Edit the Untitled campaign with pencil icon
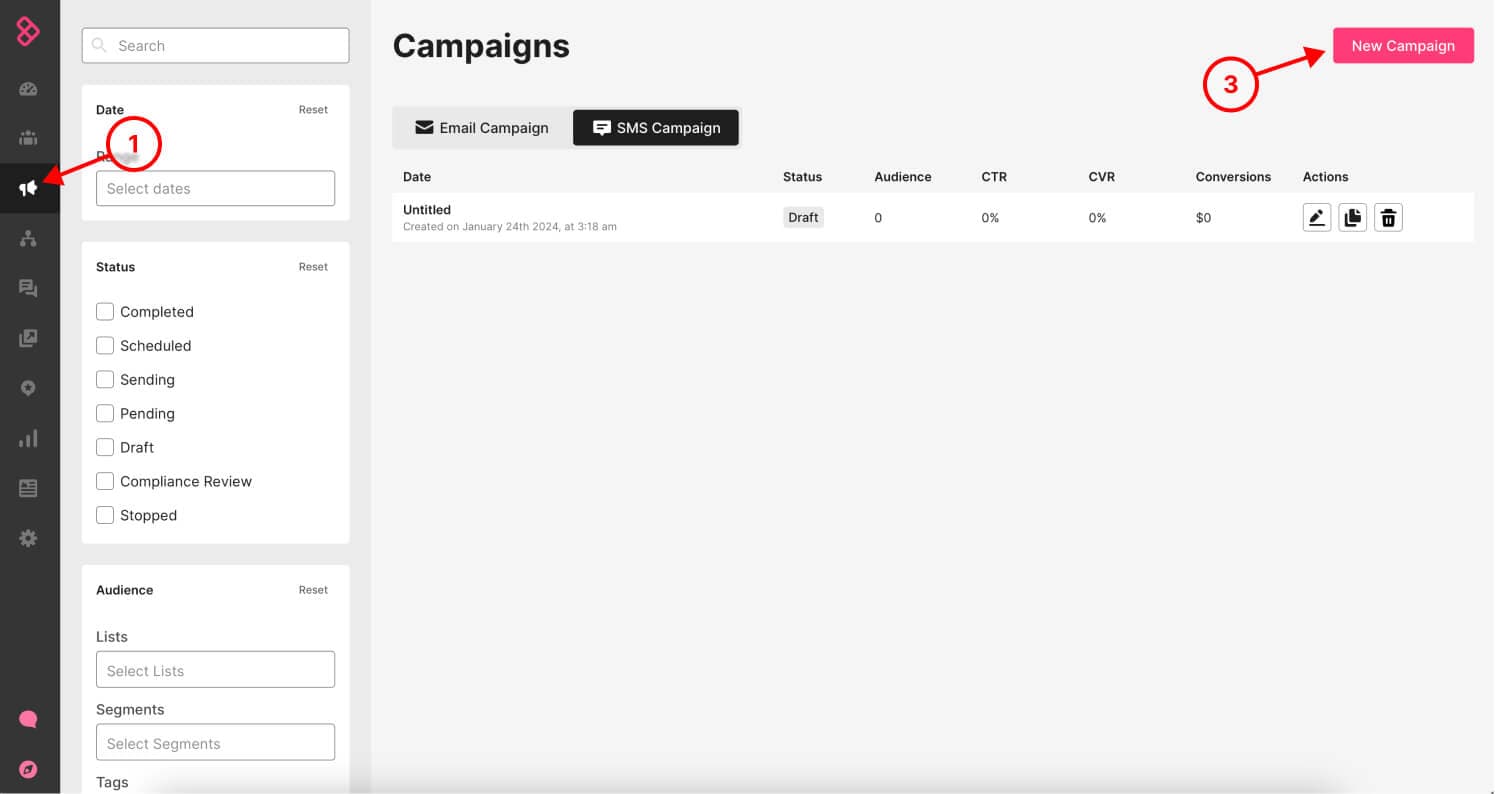The width and height of the screenshot is (1495, 794). [x=1317, y=217]
